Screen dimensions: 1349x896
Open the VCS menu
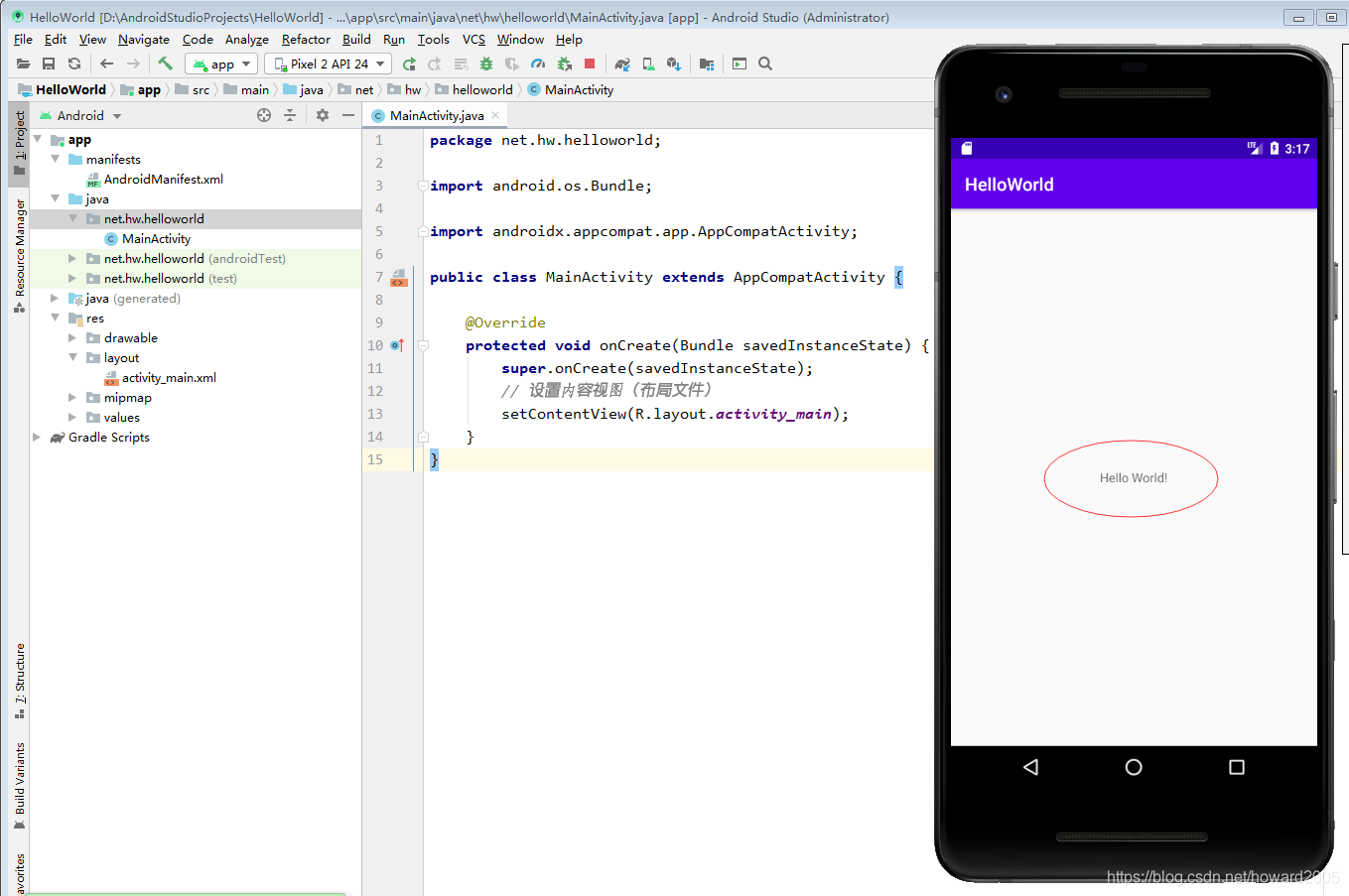(x=473, y=39)
